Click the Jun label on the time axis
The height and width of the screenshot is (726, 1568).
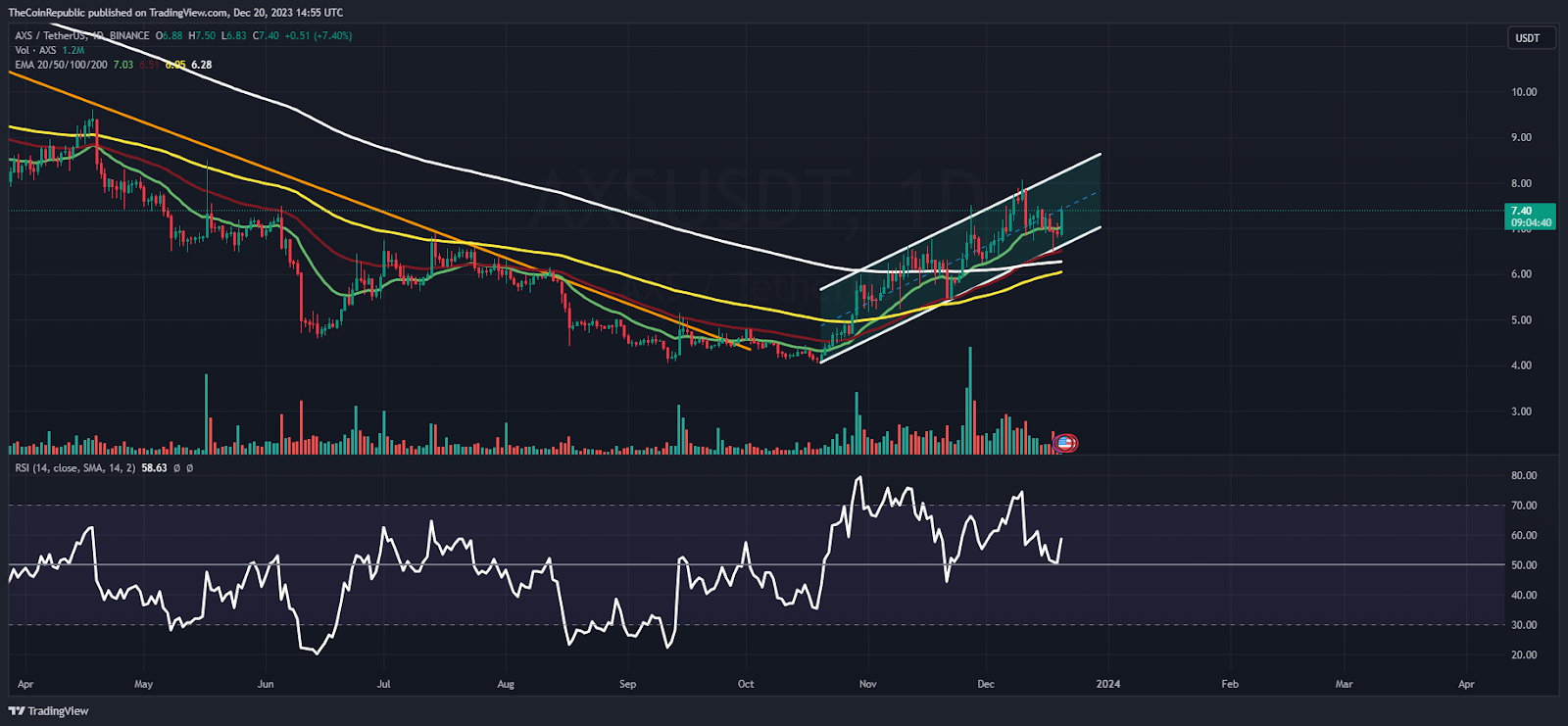266,684
